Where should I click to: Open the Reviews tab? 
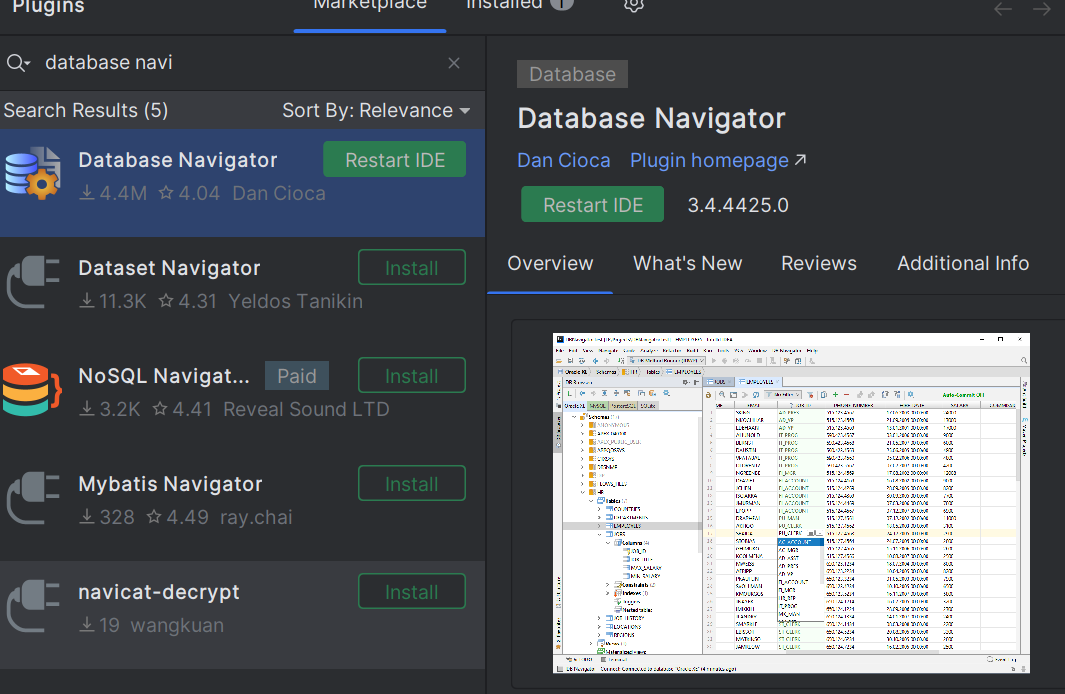818,263
